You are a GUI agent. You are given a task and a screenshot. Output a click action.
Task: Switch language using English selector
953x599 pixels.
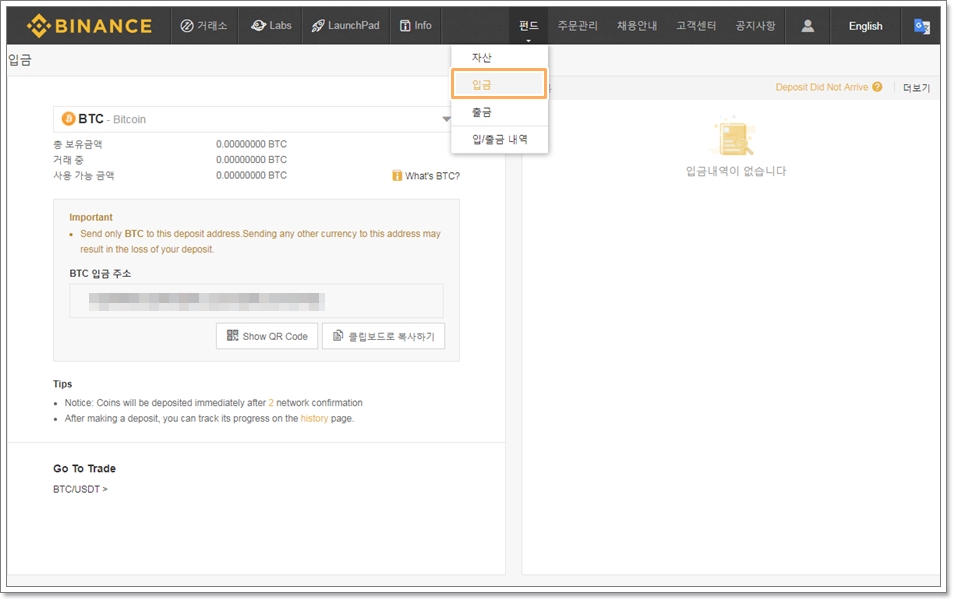pos(865,26)
